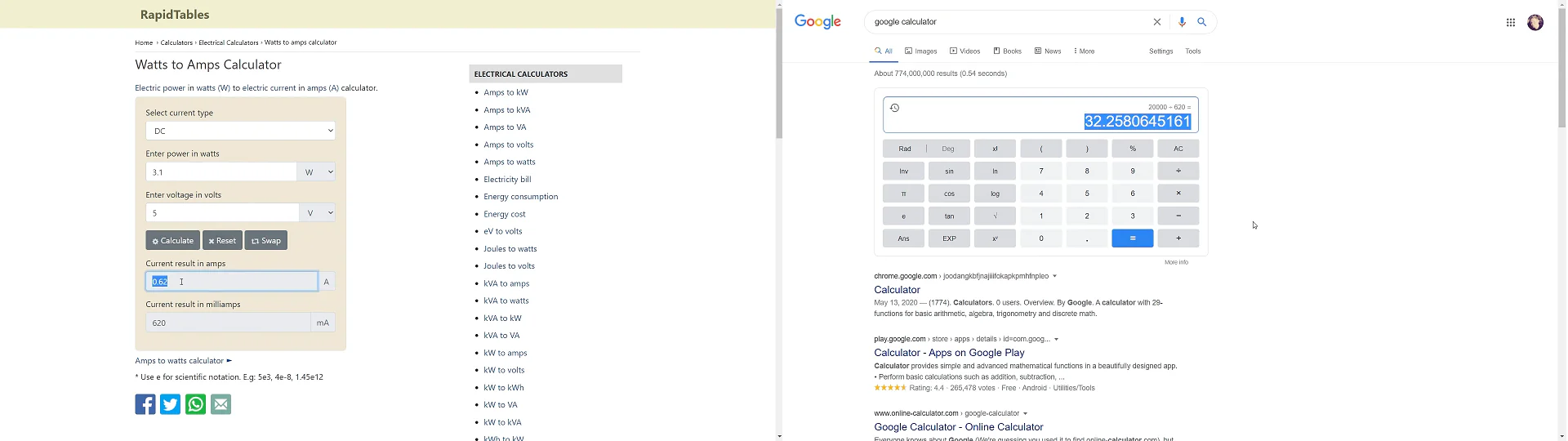
Task: Click Calculators breadcrumb link
Action: 176,42
